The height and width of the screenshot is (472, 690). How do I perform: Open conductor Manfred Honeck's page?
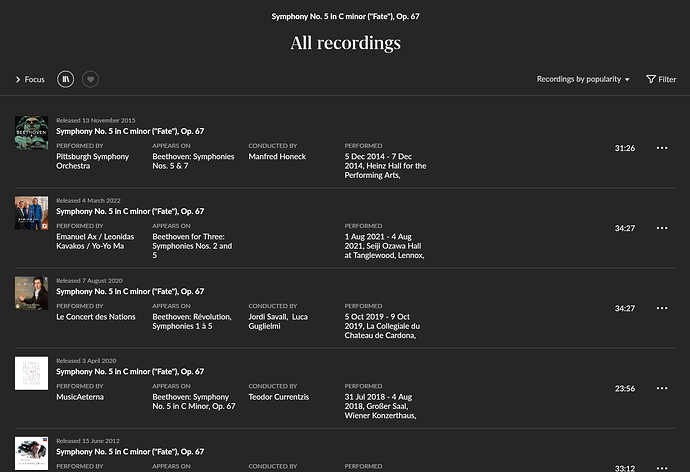click(x=277, y=157)
